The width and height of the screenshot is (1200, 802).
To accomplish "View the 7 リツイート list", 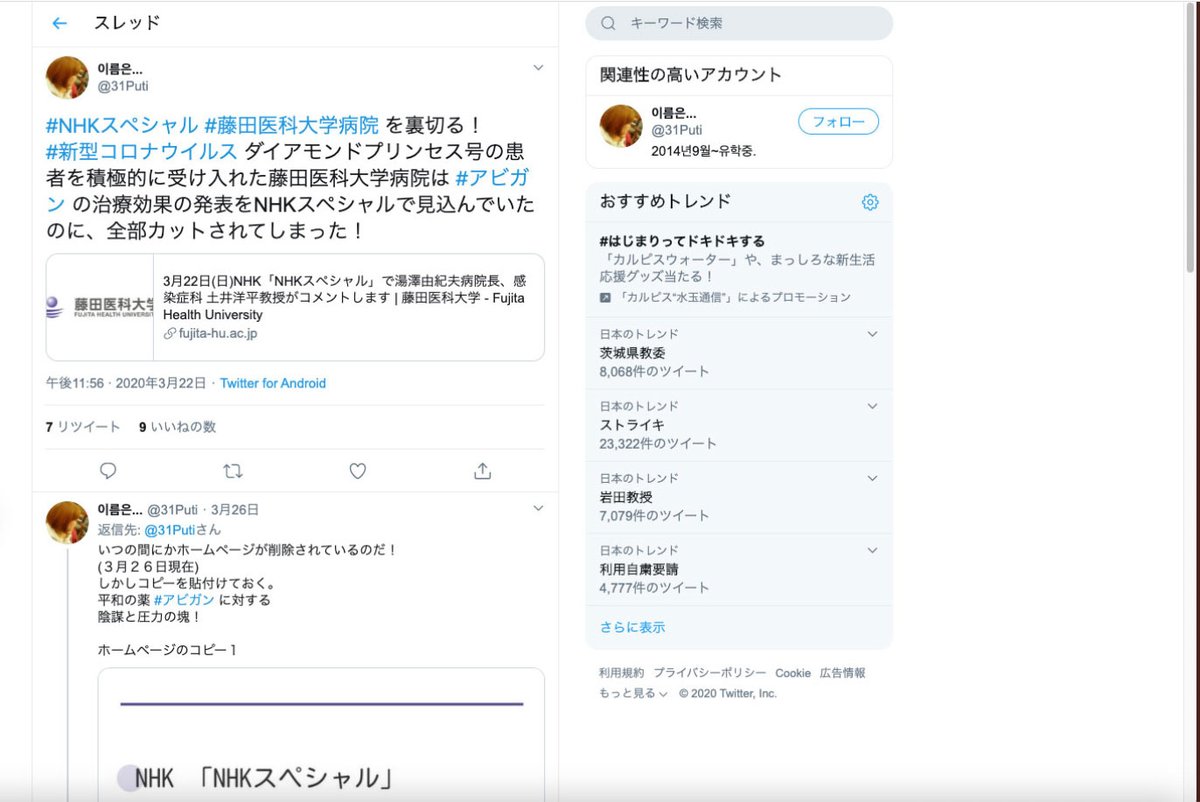I will click(x=83, y=427).
